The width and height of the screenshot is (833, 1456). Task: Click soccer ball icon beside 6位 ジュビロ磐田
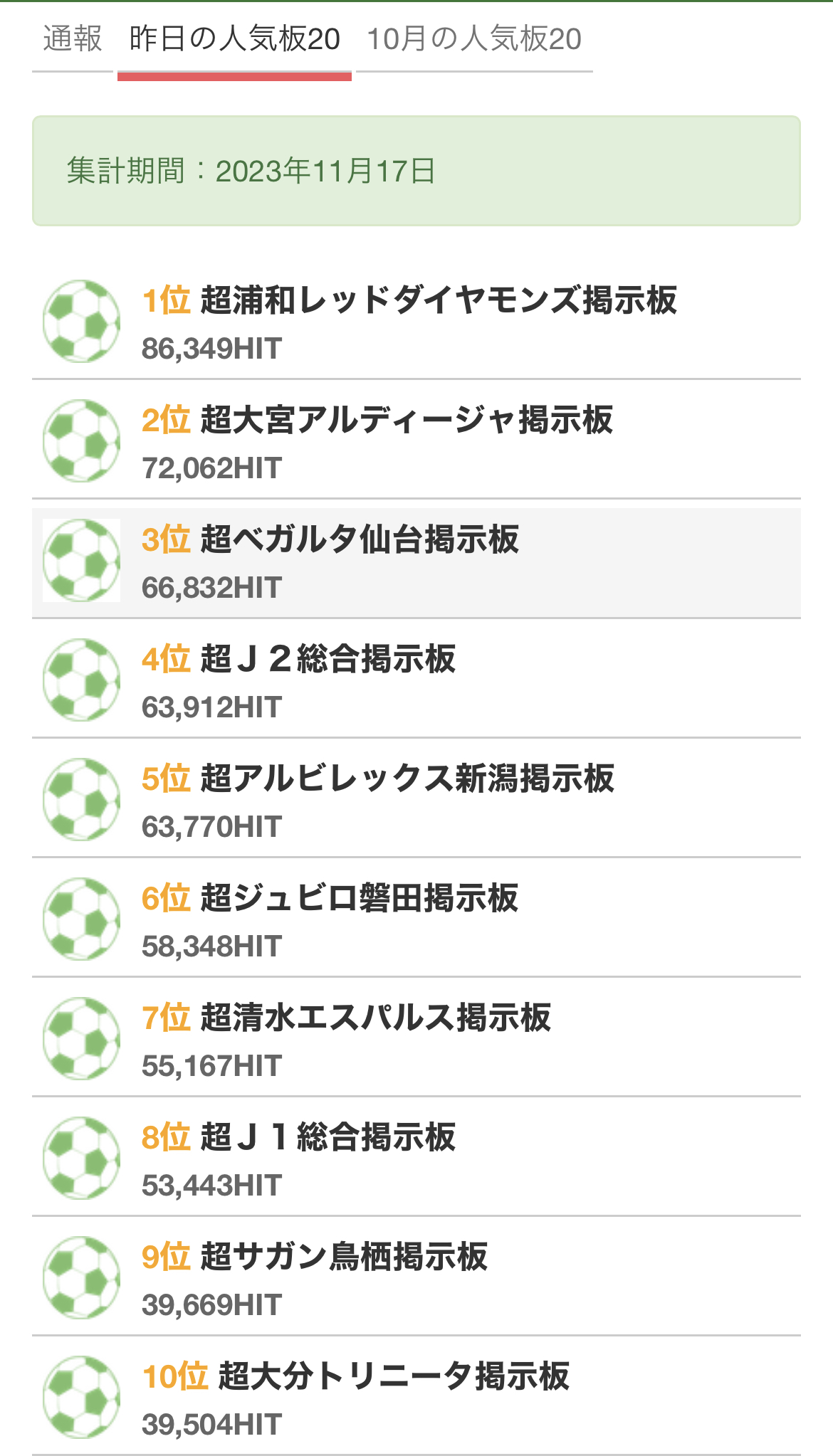coord(81,919)
